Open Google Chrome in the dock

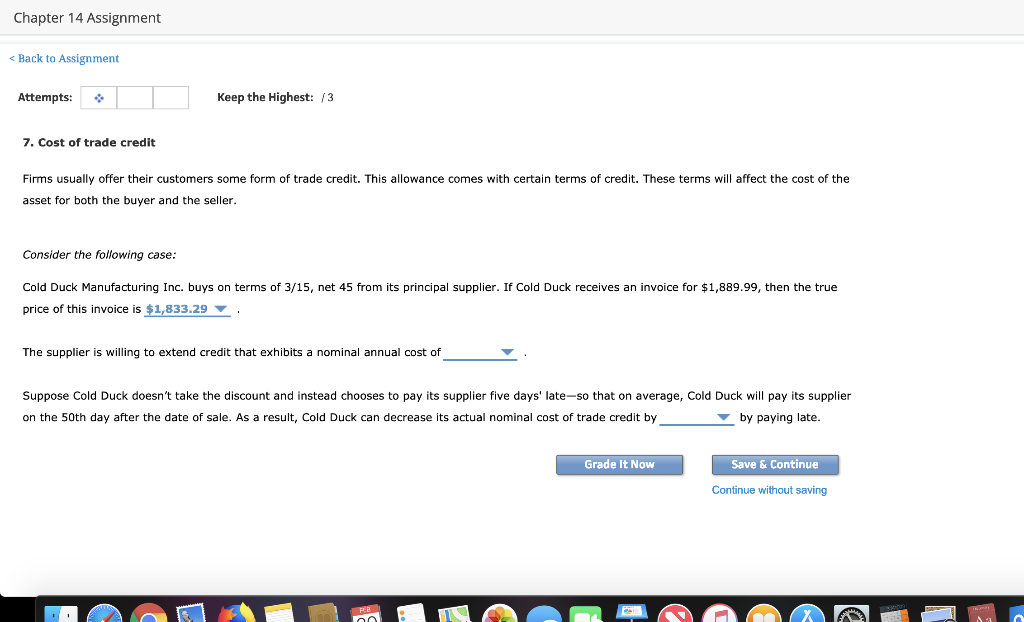pos(148,614)
